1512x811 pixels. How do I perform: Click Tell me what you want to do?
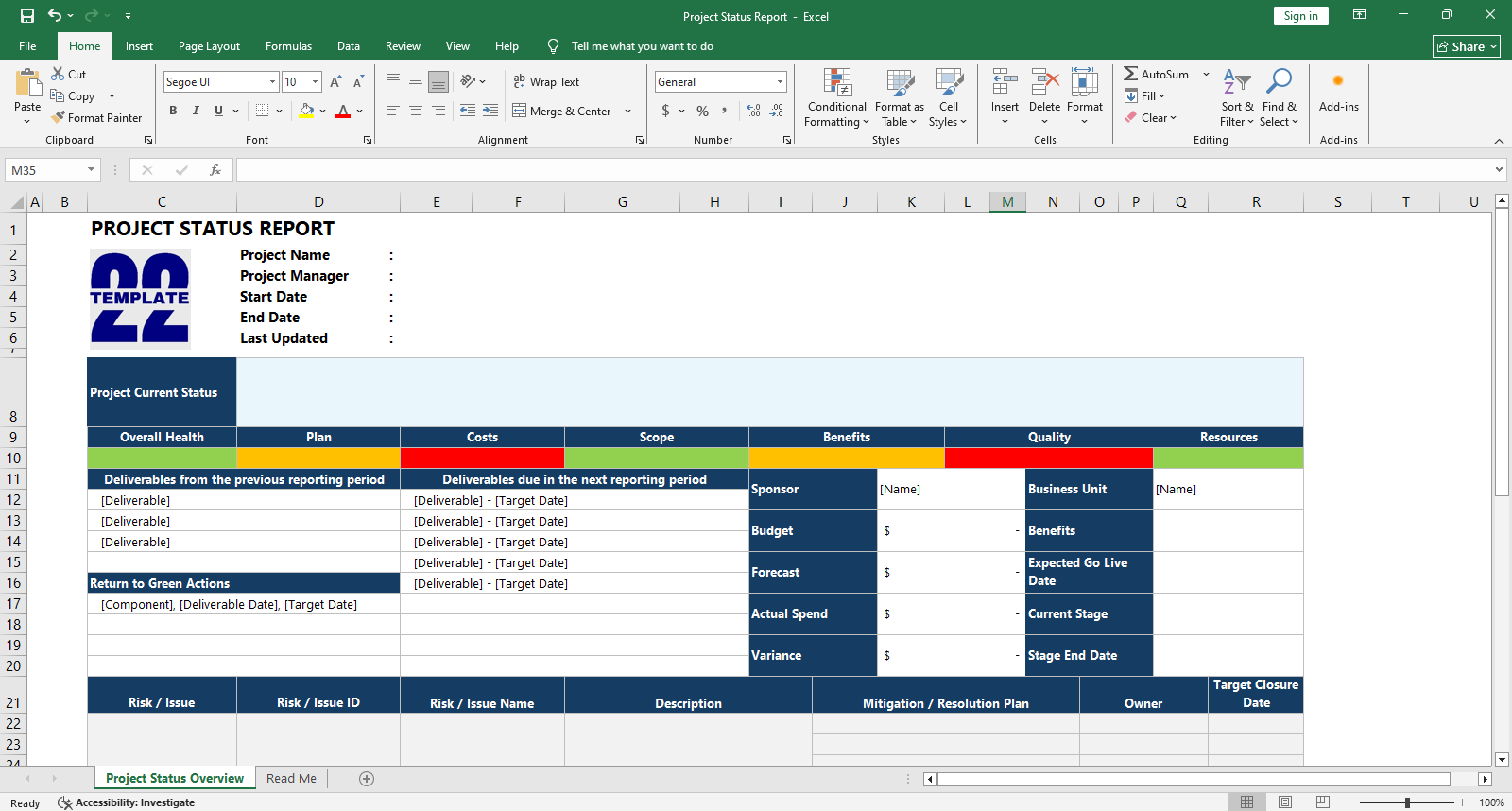(642, 46)
